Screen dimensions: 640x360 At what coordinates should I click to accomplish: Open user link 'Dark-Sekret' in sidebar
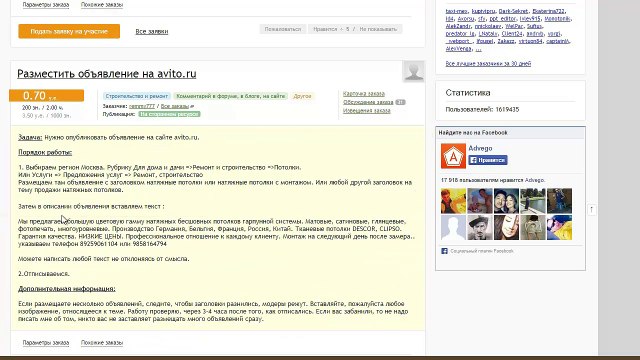(x=513, y=11)
